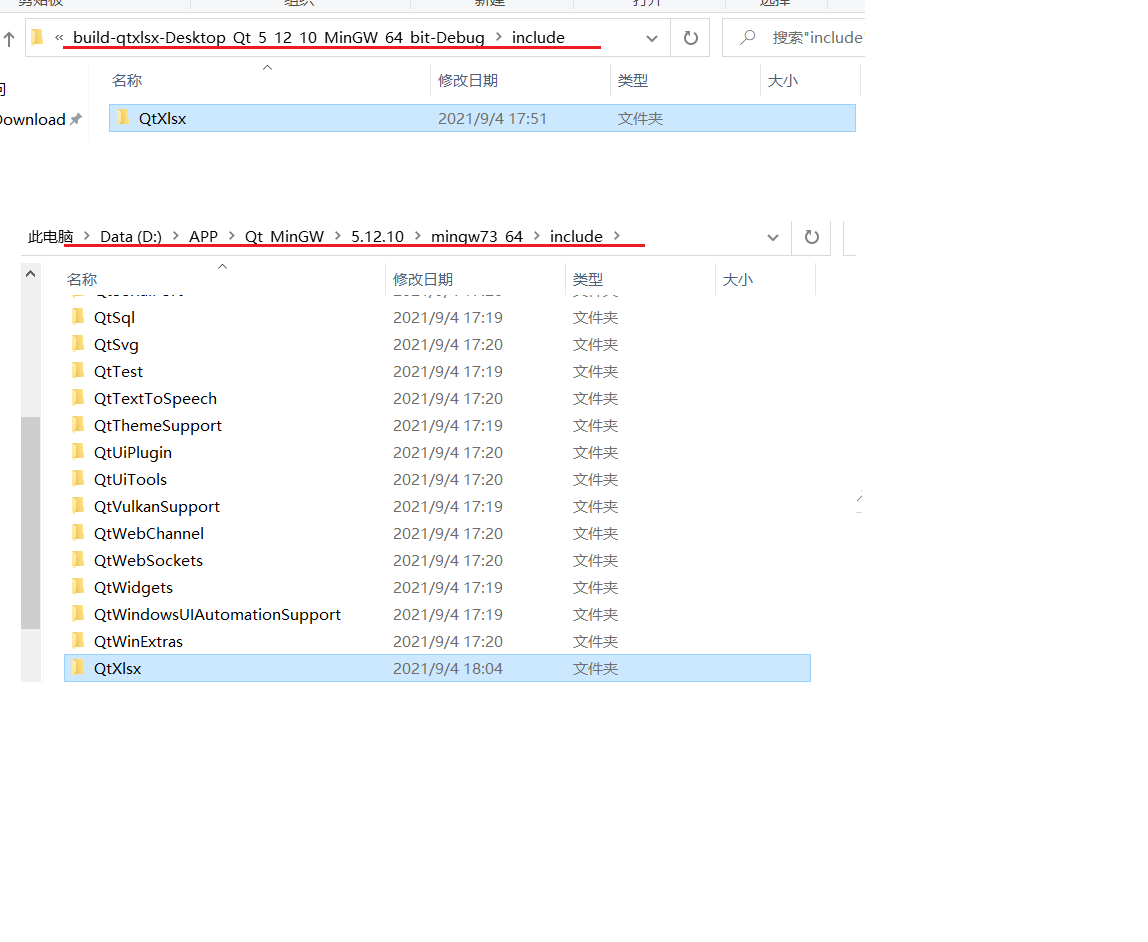Viewport: 1148px width, 942px height.
Task: Open the QtWebChannel folder
Action: click(x=147, y=533)
